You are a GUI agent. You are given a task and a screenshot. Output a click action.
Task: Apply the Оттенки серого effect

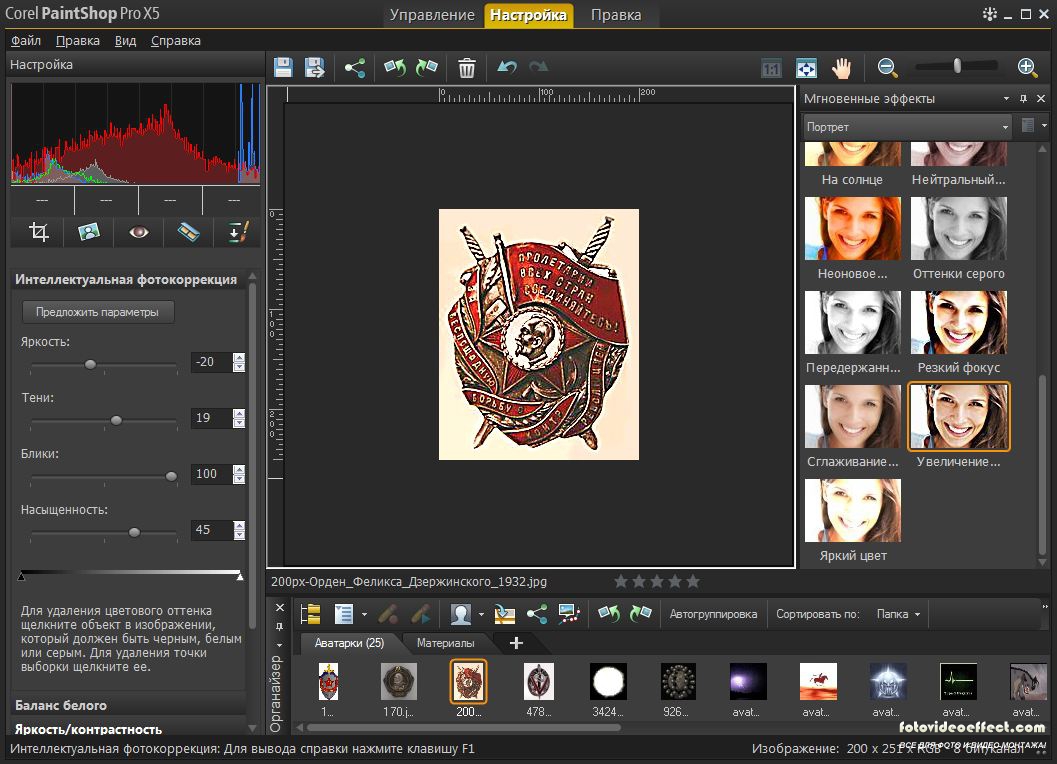click(x=959, y=229)
